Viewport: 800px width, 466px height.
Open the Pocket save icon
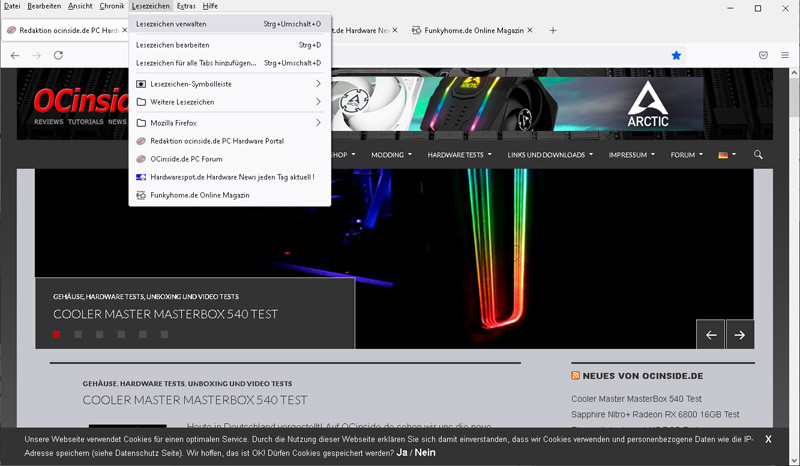(x=763, y=55)
